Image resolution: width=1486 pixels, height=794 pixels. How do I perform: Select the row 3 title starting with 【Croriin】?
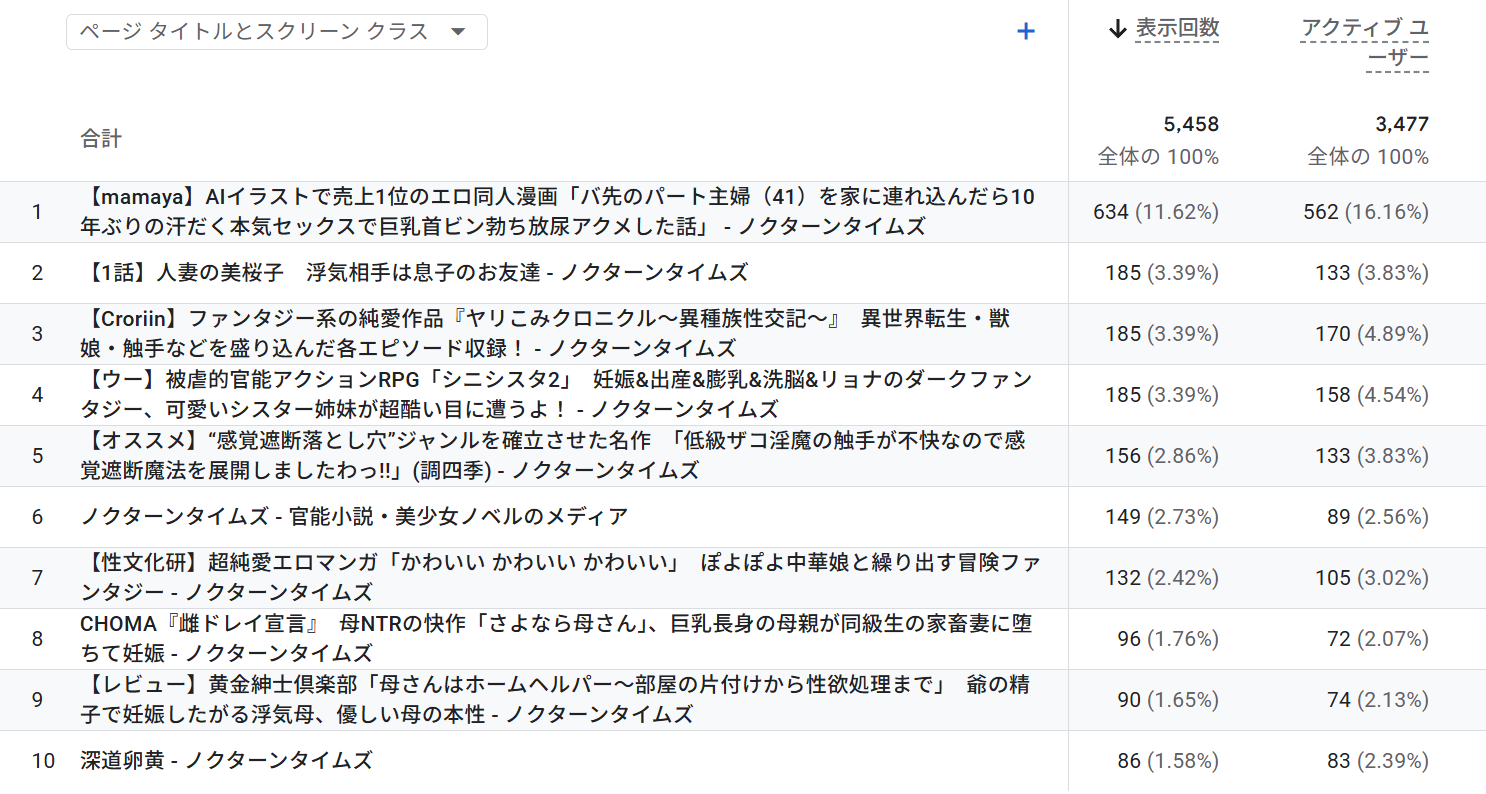coord(545,334)
